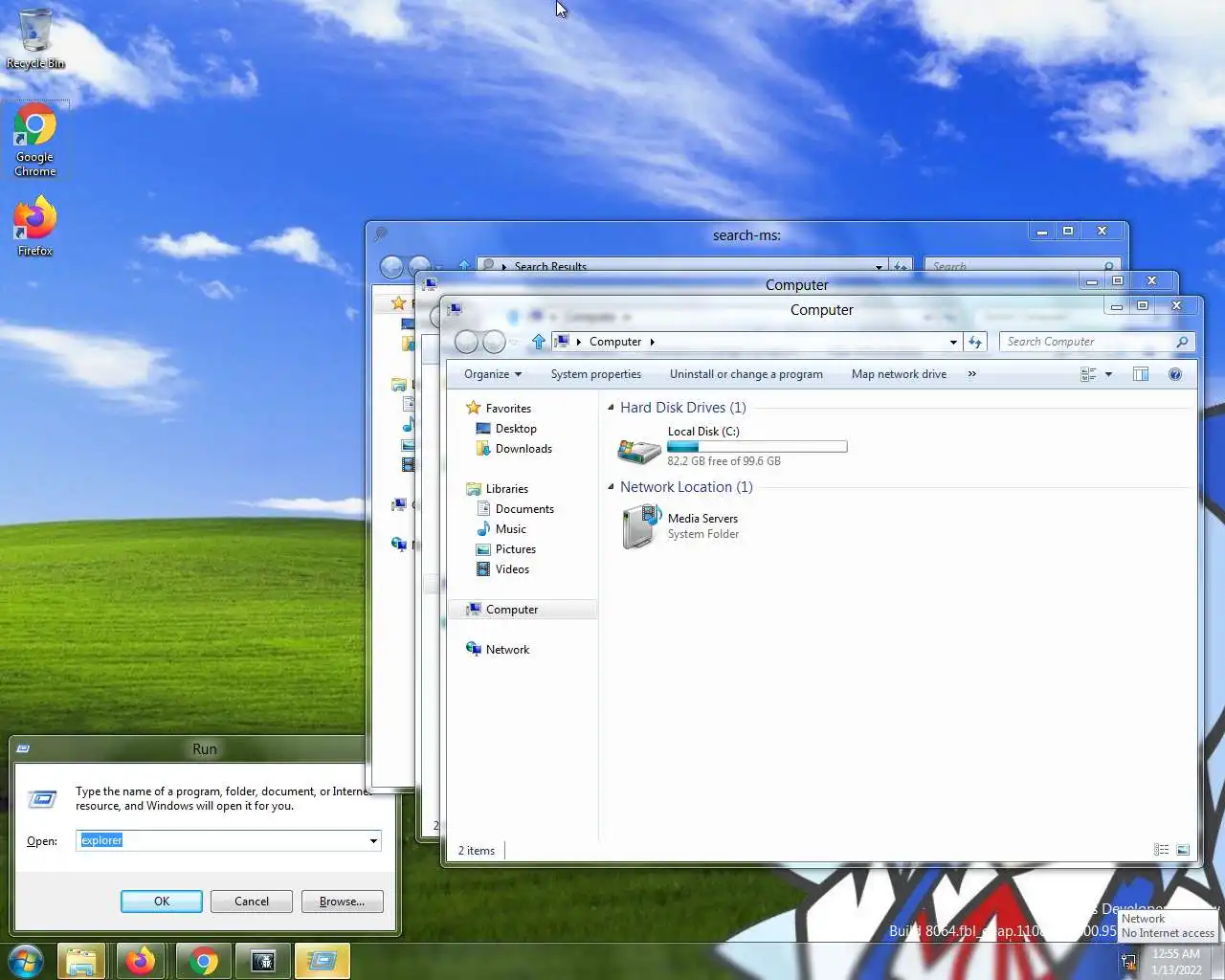Open the Recycle Bin desktop icon
This screenshot has width=1225, height=980.
pos(35,38)
